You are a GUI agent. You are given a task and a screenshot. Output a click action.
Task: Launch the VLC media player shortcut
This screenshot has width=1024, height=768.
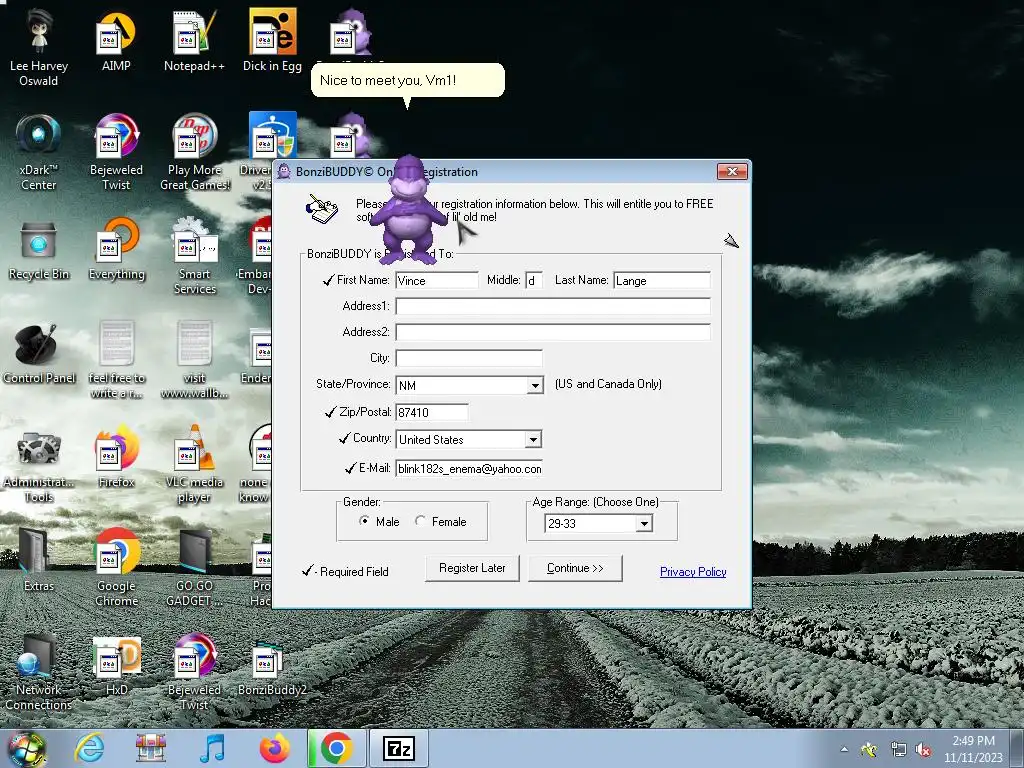[x=195, y=464]
